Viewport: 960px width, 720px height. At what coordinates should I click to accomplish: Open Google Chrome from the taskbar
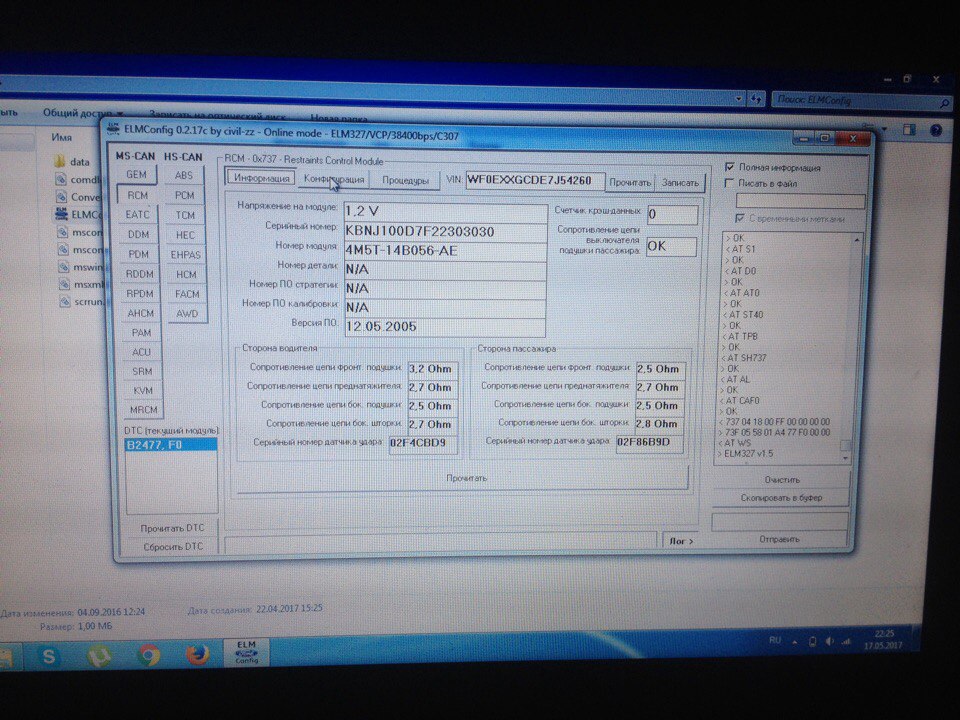click(148, 655)
